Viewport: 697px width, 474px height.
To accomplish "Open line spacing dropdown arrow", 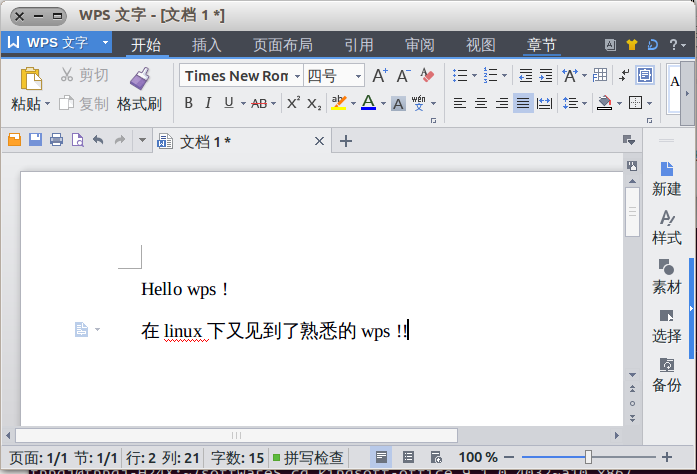I will pos(584,104).
